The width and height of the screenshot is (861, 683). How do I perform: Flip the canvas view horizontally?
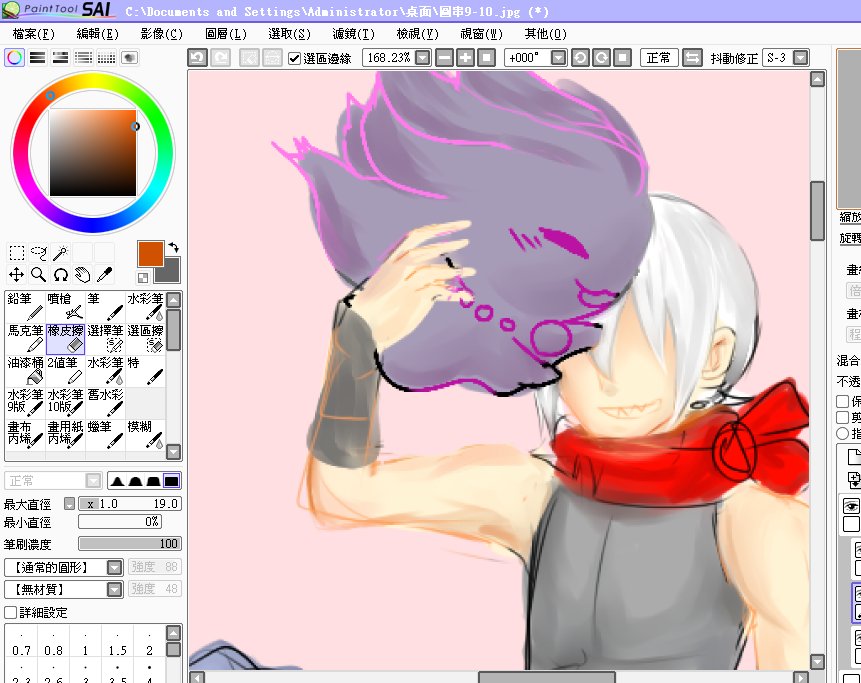point(692,58)
